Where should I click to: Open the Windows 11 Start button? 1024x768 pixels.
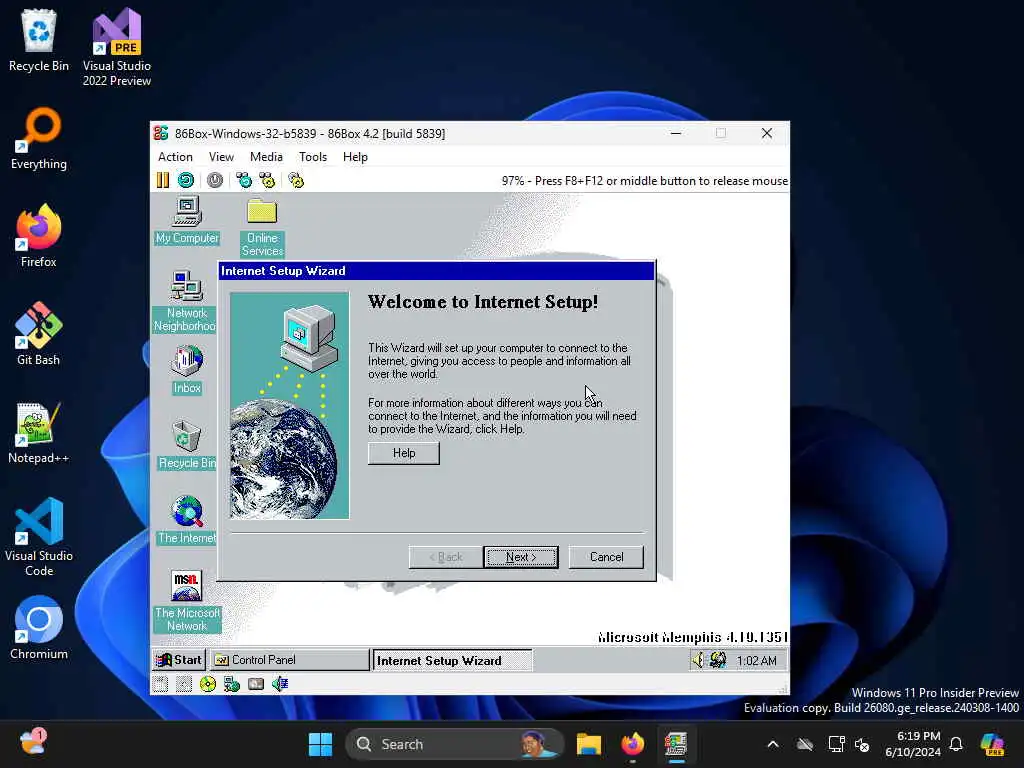321,744
